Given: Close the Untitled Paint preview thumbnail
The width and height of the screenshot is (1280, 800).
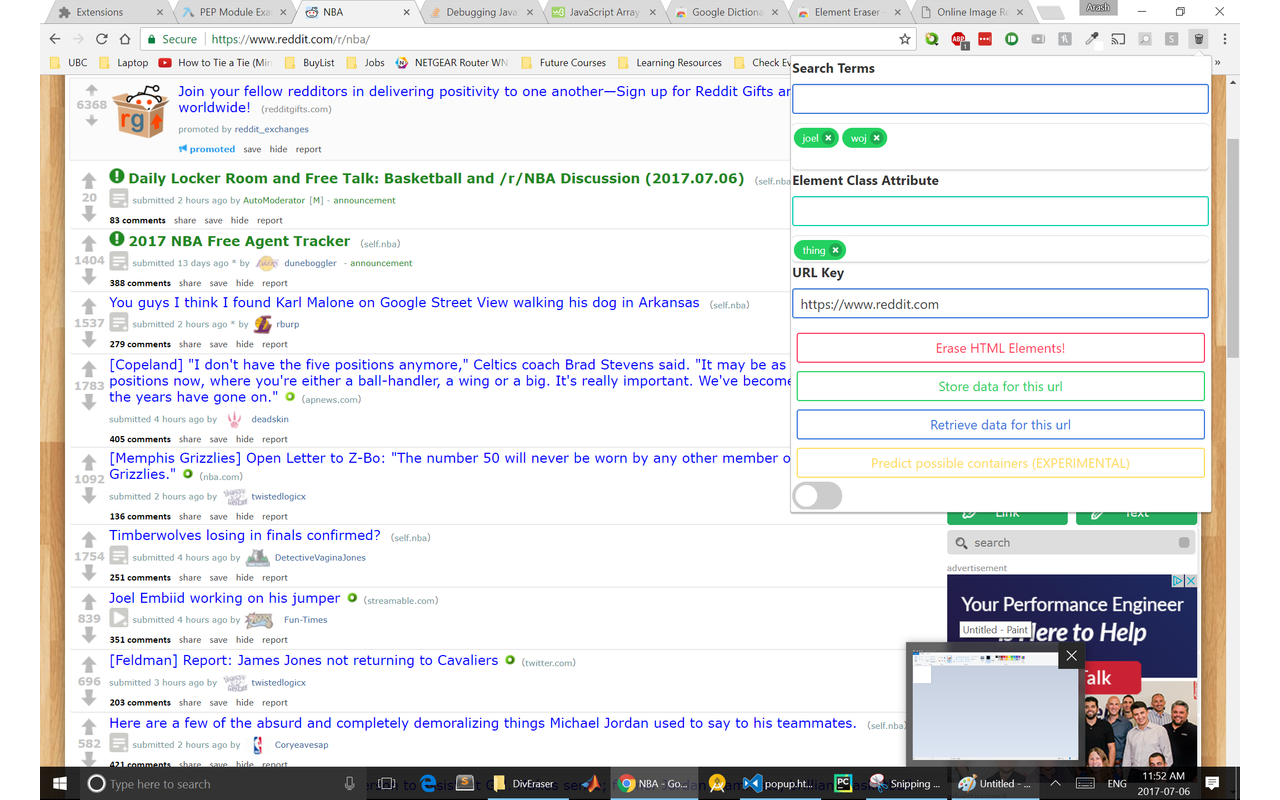Looking at the screenshot, I should coord(1071,656).
